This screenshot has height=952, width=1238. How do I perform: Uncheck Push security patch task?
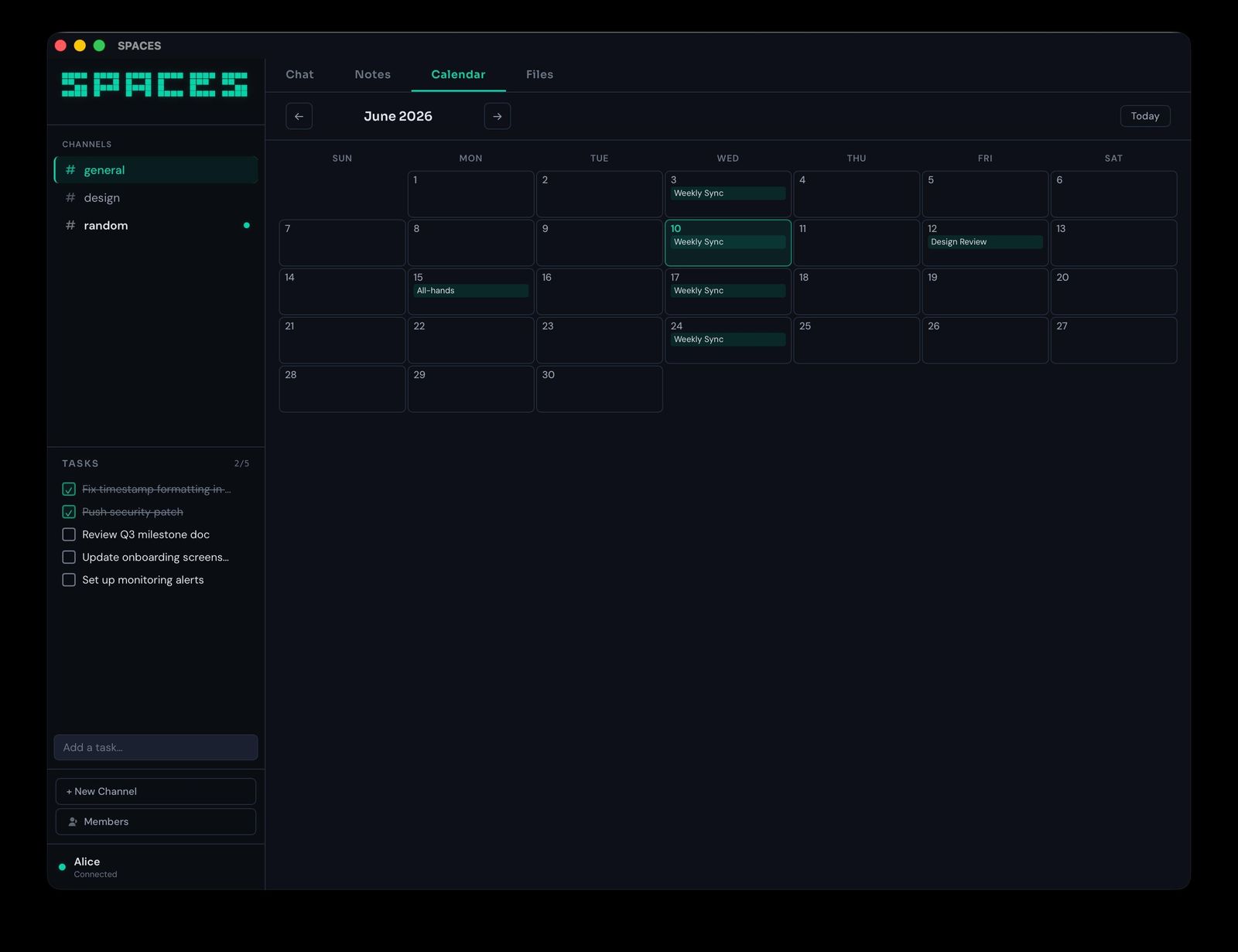[x=69, y=512]
